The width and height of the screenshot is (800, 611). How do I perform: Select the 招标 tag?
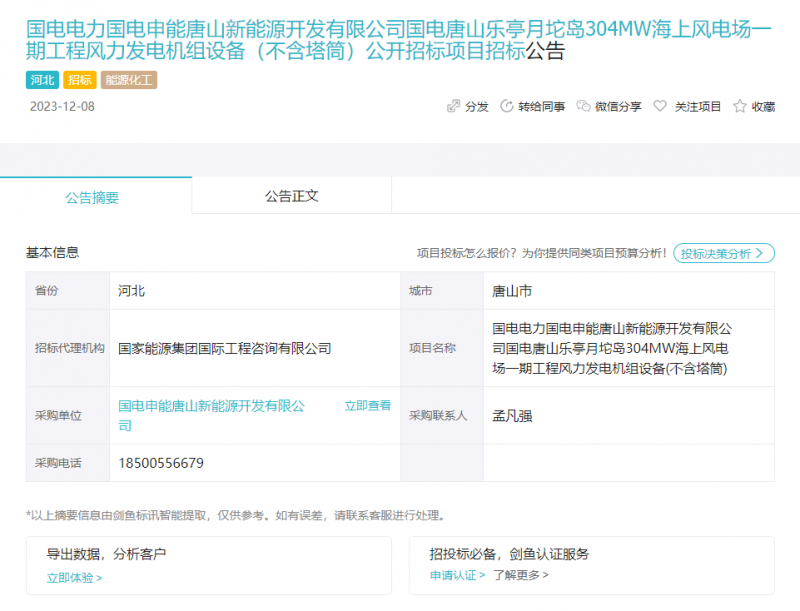pyautogui.click(x=80, y=80)
